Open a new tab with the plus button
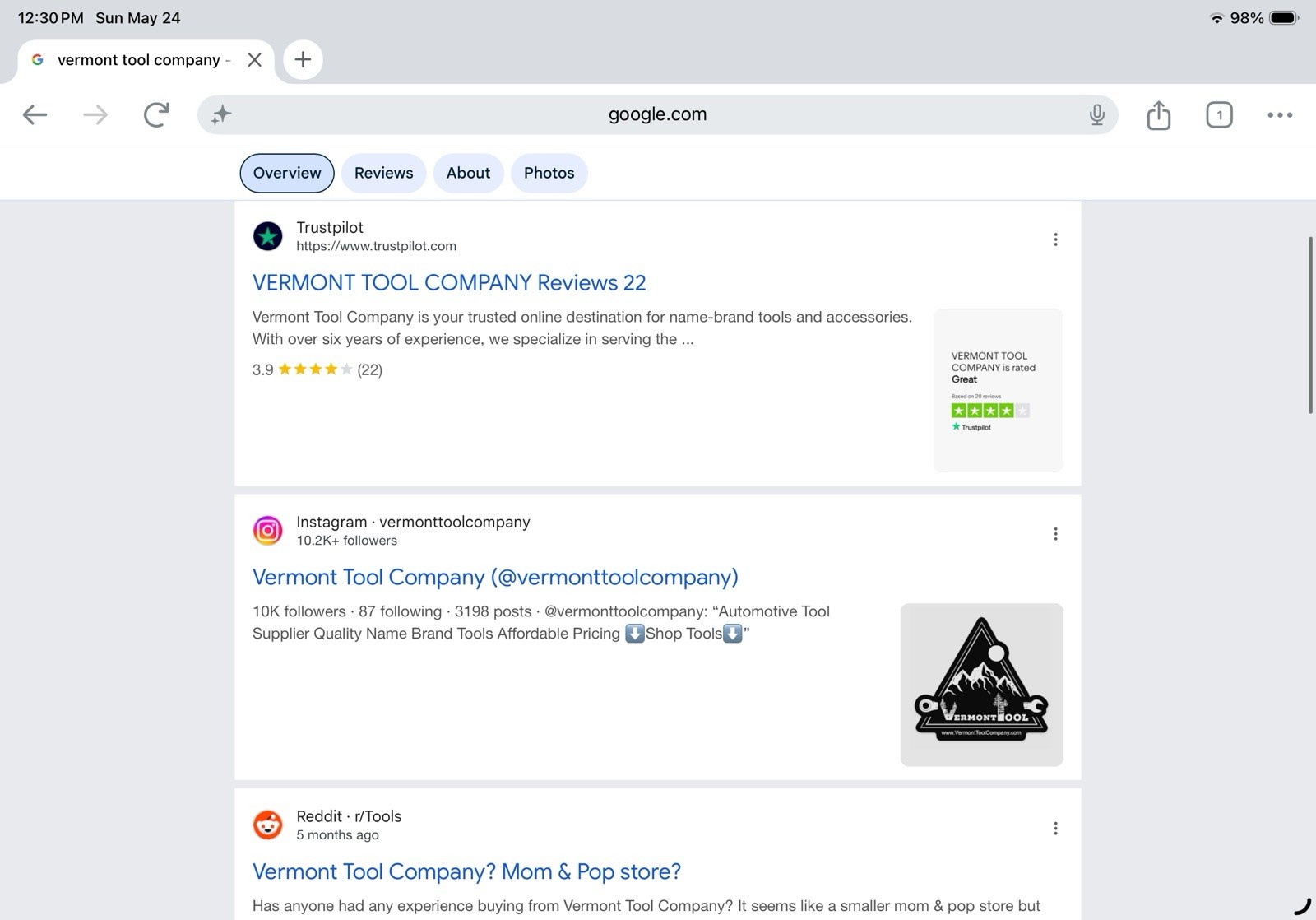Image resolution: width=1316 pixels, height=920 pixels. 303,59
